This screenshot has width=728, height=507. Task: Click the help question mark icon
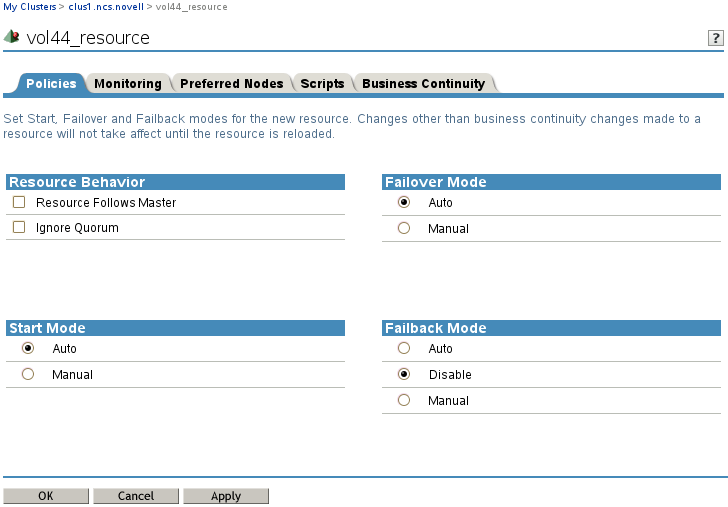[715, 38]
